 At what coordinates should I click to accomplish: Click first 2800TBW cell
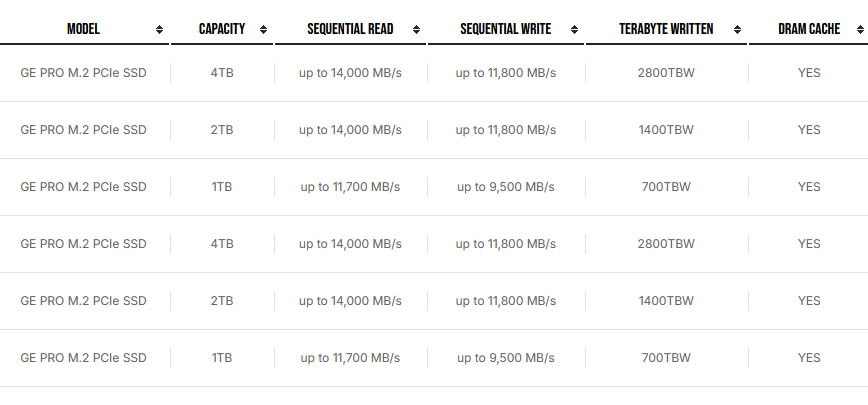coord(666,73)
